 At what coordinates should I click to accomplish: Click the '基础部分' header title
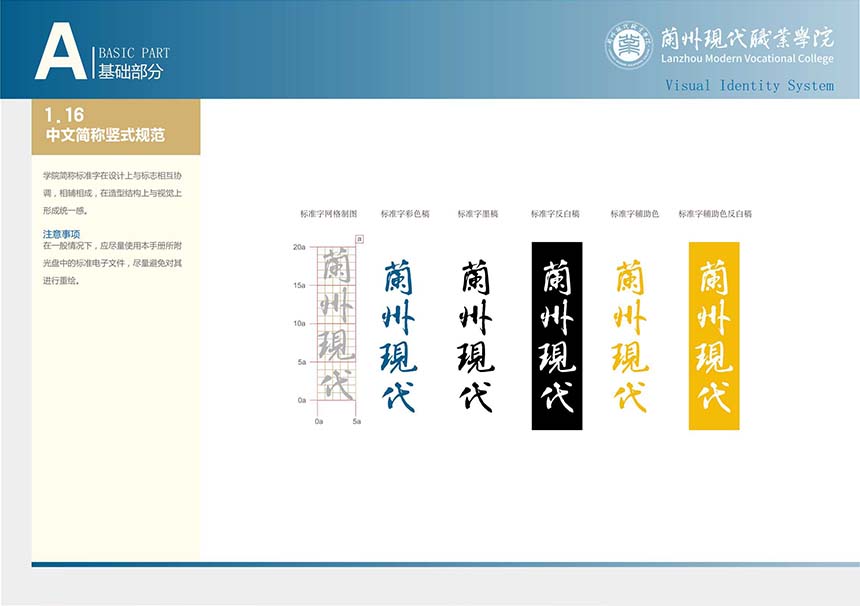tap(130, 72)
